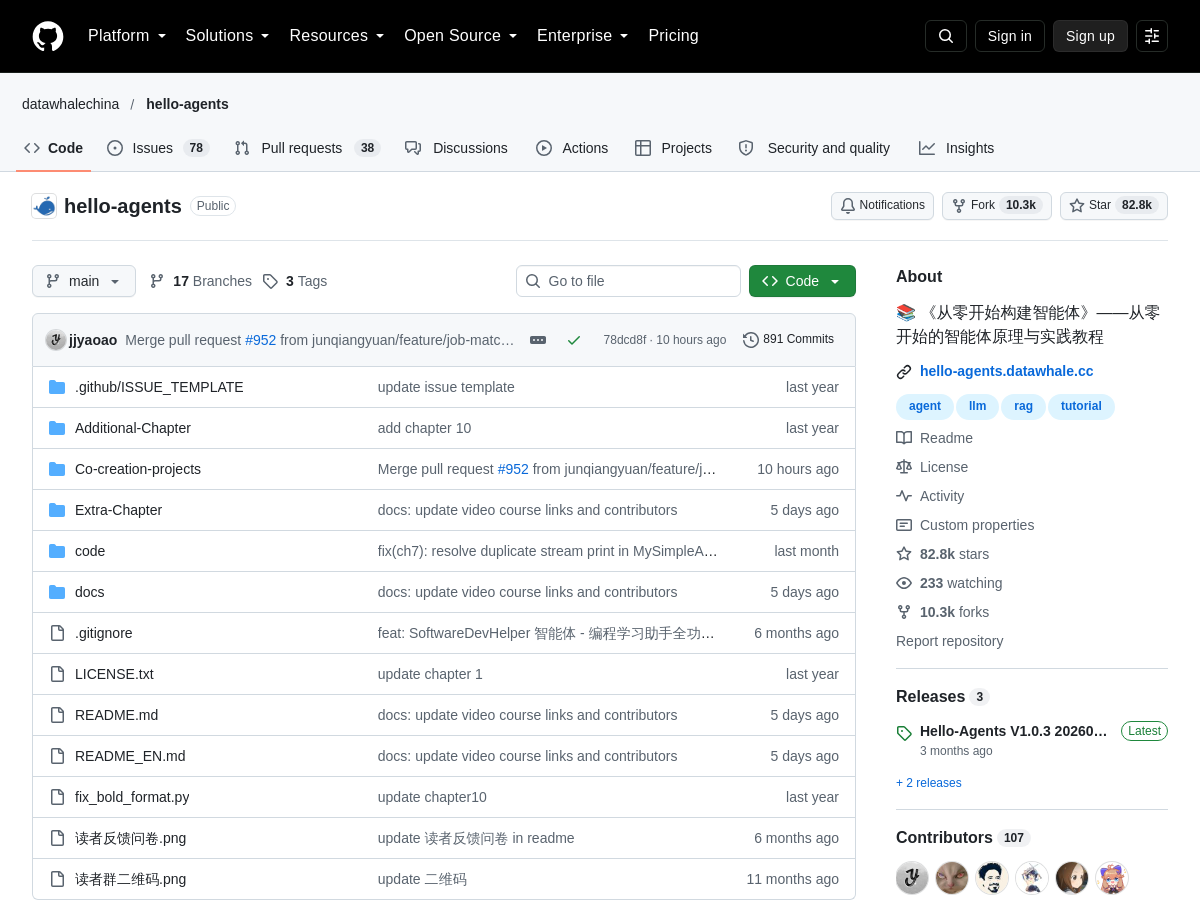Open the Activity pulse link
1200x900 pixels.
pos(930,496)
